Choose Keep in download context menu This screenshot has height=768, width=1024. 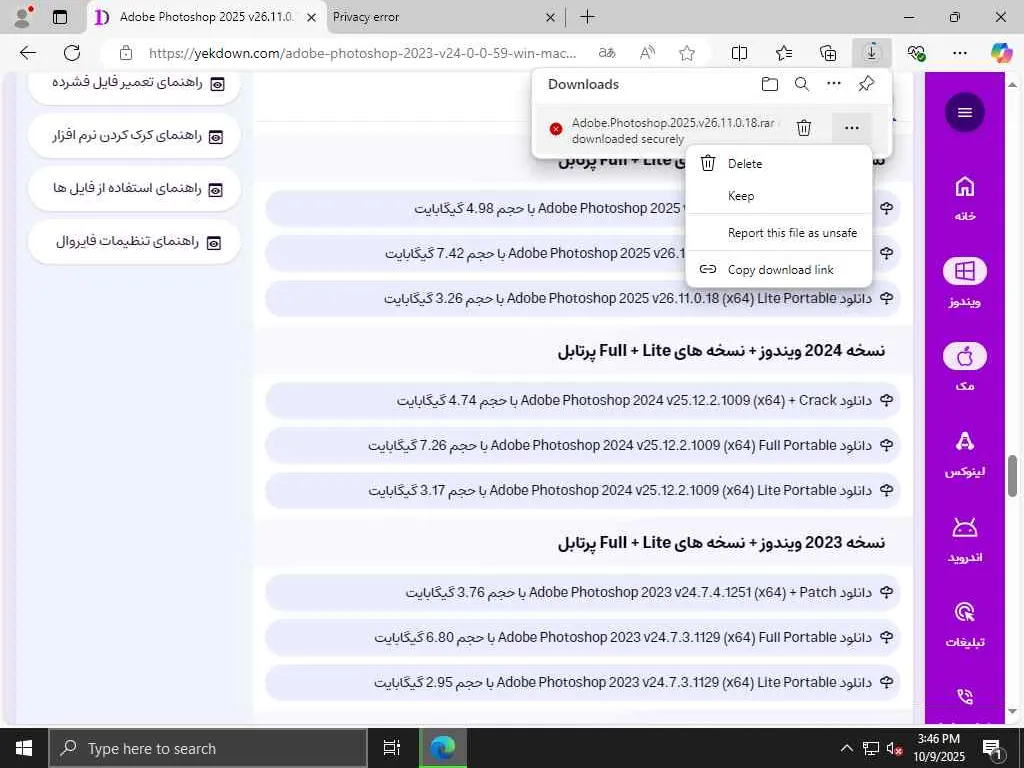click(779, 196)
